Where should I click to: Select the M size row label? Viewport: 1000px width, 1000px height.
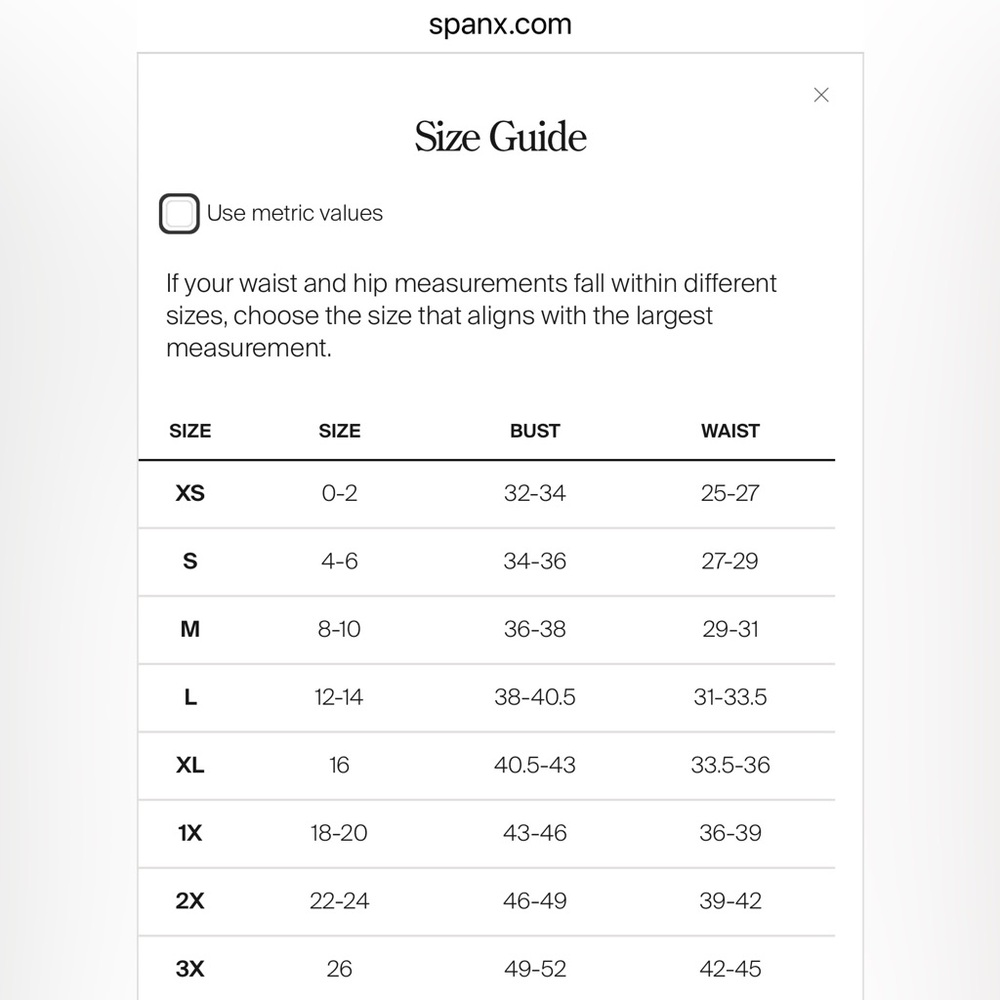190,629
